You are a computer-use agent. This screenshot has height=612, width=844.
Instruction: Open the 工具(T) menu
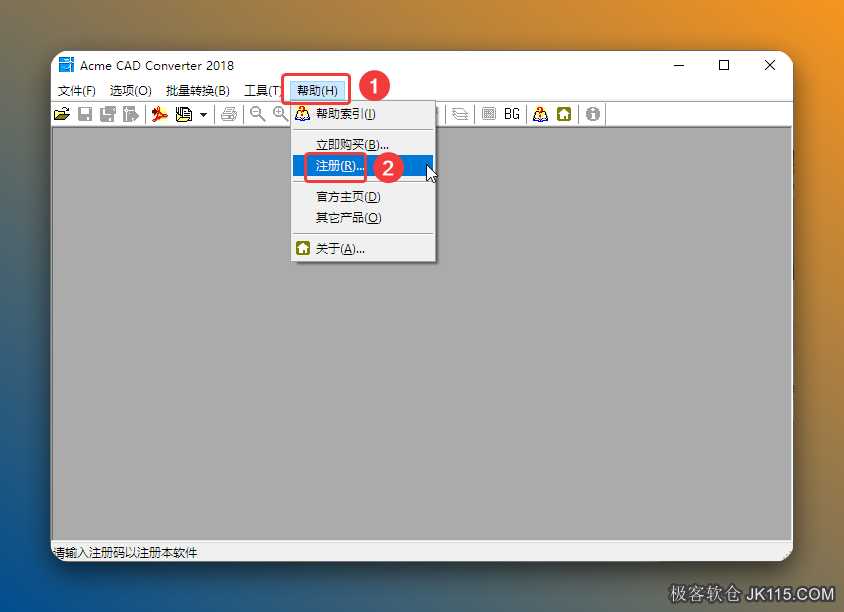(x=262, y=90)
